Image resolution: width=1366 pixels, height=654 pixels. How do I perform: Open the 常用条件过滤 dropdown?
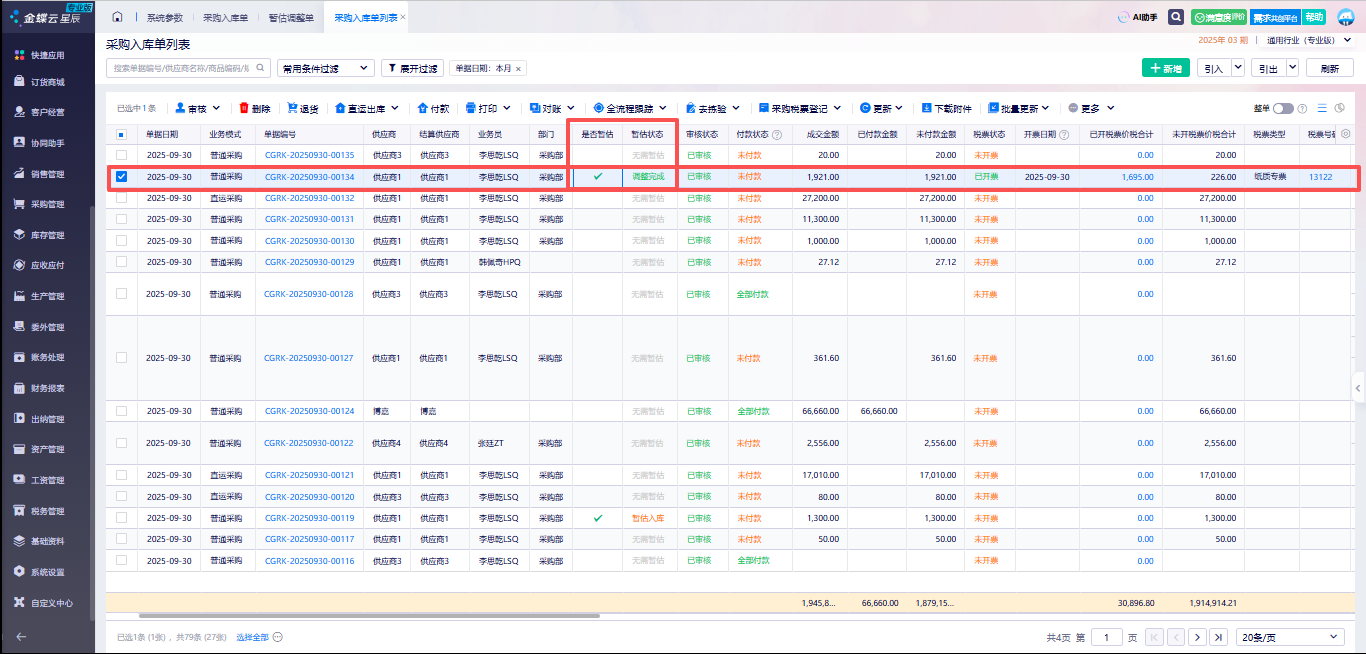pos(323,68)
